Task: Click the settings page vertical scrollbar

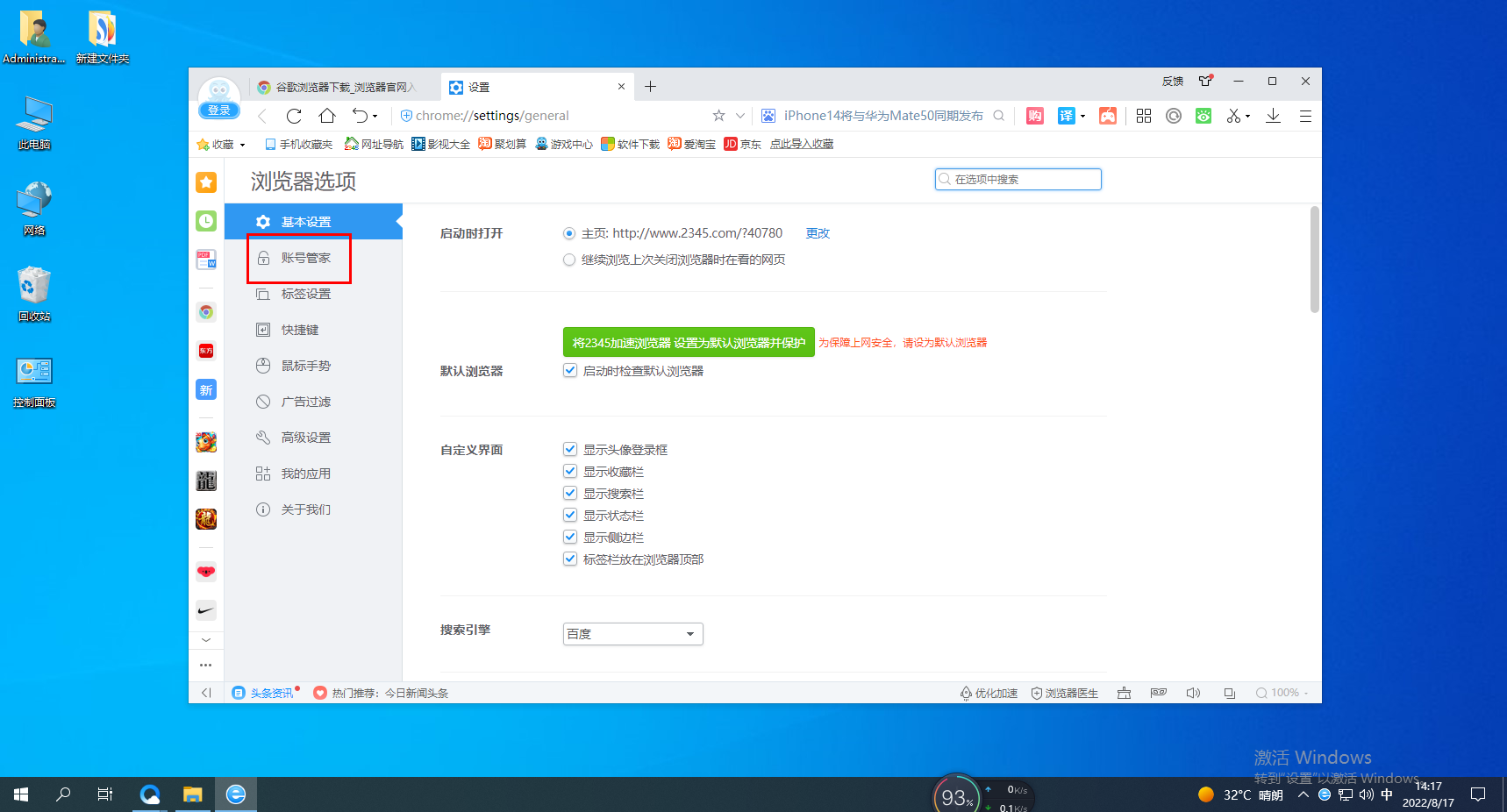Action: pyautogui.click(x=1314, y=260)
